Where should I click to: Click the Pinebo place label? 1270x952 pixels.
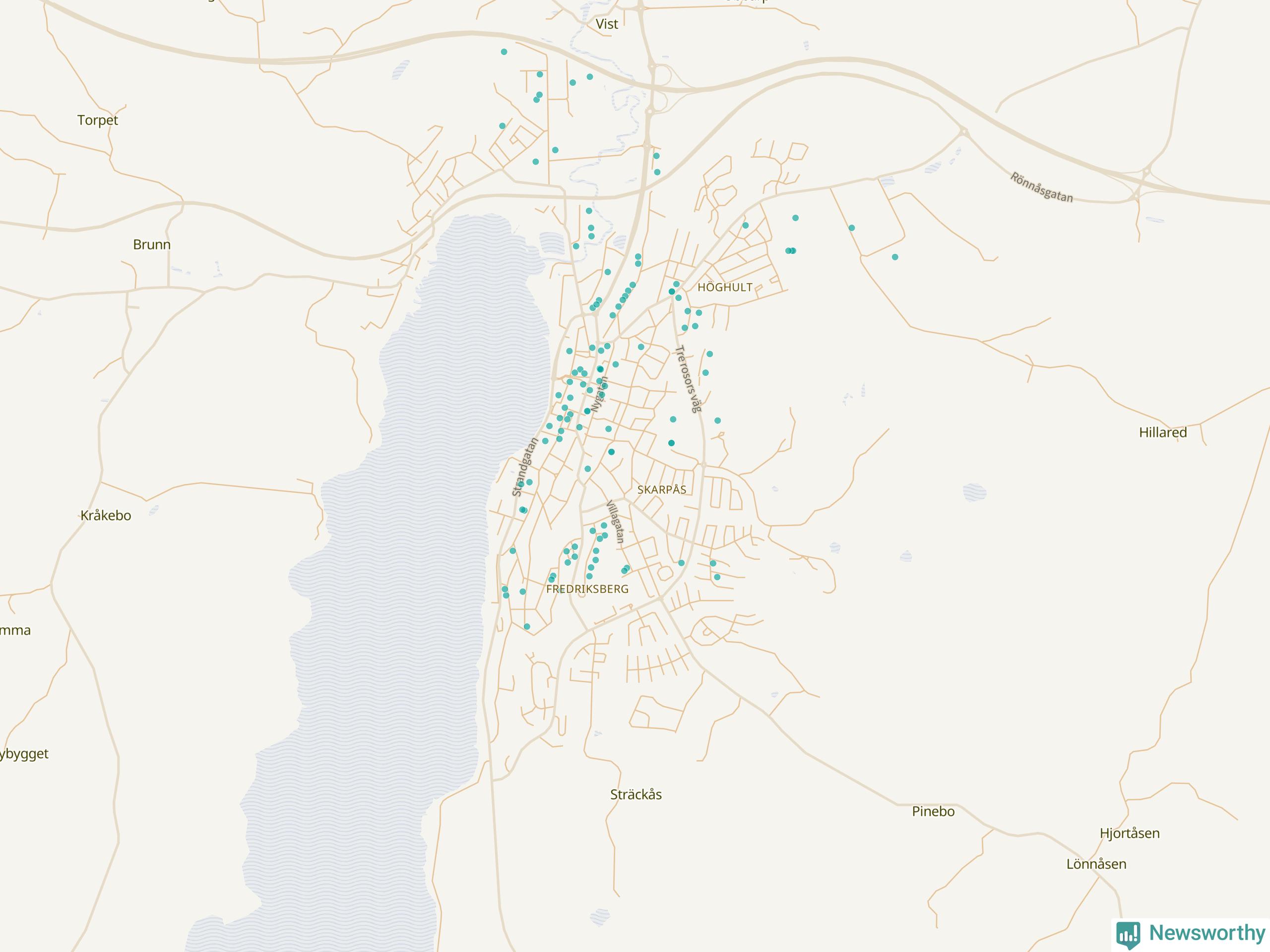click(933, 811)
